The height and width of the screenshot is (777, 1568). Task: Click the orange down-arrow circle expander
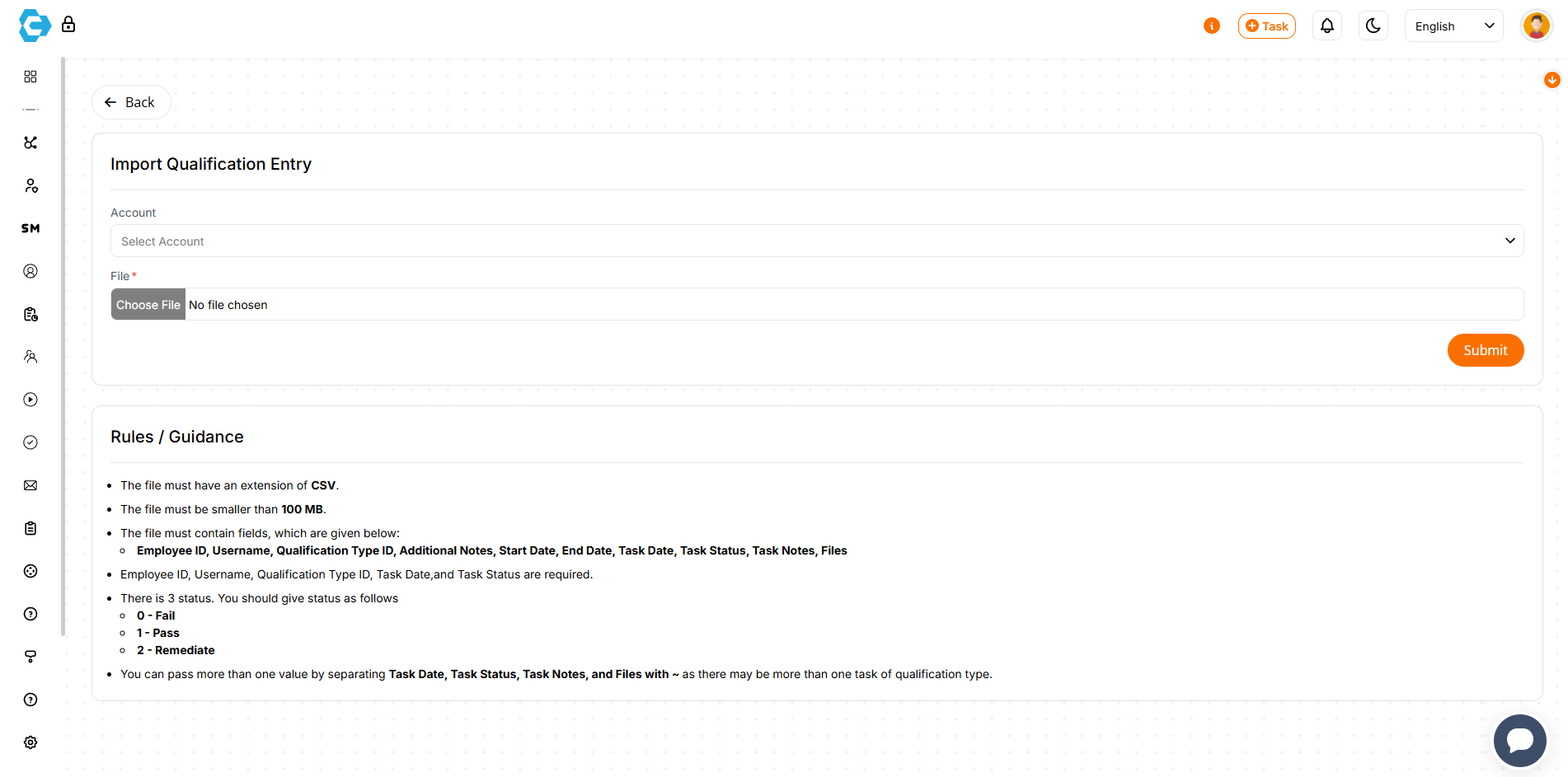tap(1552, 80)
